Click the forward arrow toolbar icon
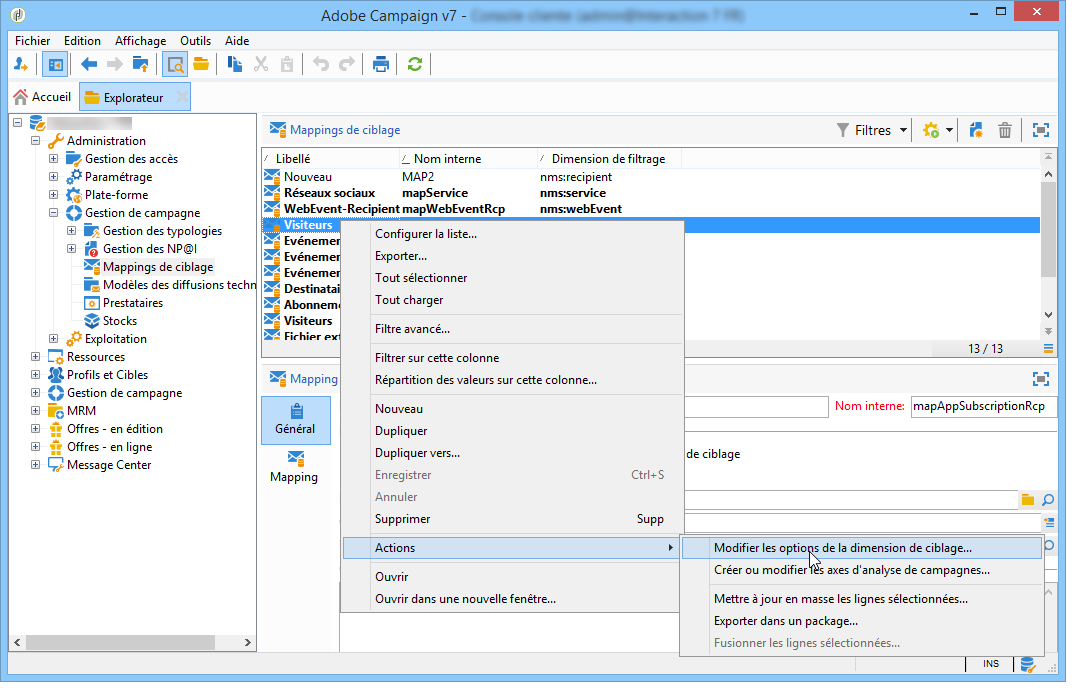The image size is (1081, 699). pyautogui.click(x=114, y=65)
